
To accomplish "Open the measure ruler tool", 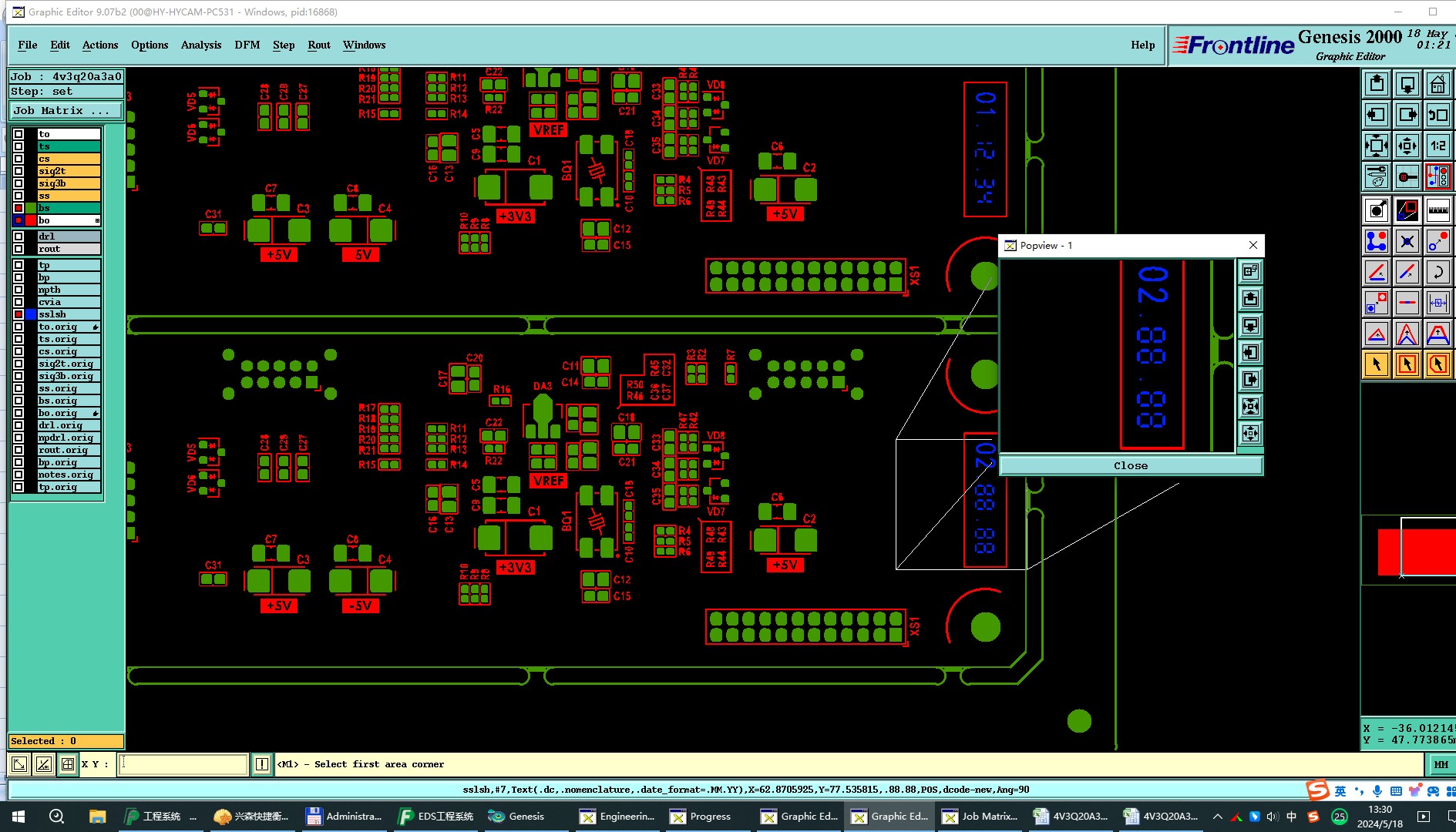I will coord(1438,210).
